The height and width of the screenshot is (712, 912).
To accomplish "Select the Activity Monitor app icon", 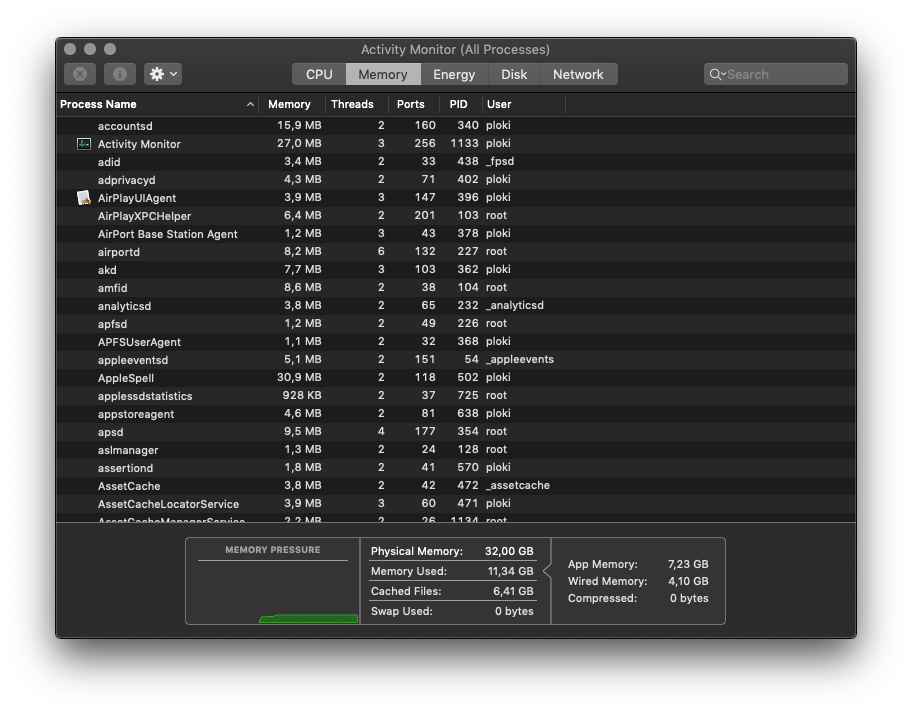I will point(84,144).
